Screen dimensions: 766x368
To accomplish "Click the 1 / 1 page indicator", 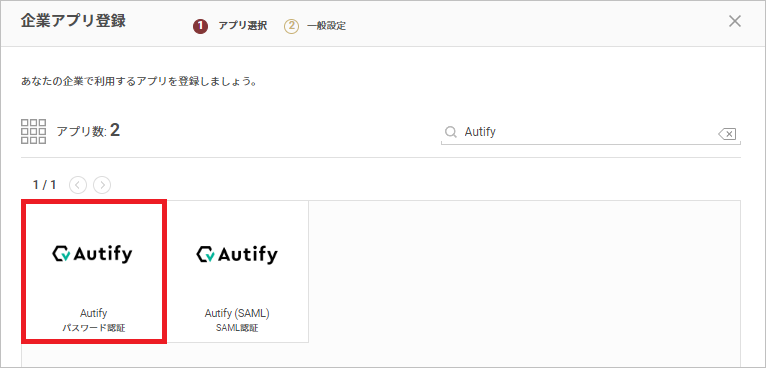I will click(x=44, y=185).
